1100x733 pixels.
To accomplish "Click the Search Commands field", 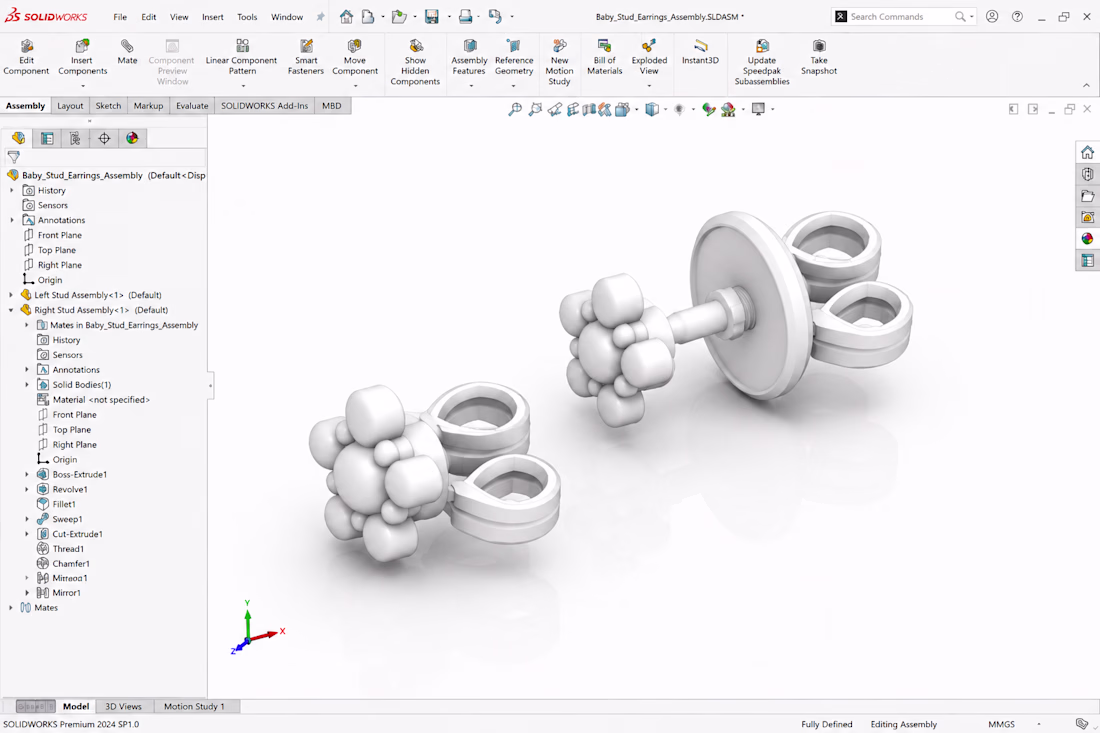I will (902, 17).
